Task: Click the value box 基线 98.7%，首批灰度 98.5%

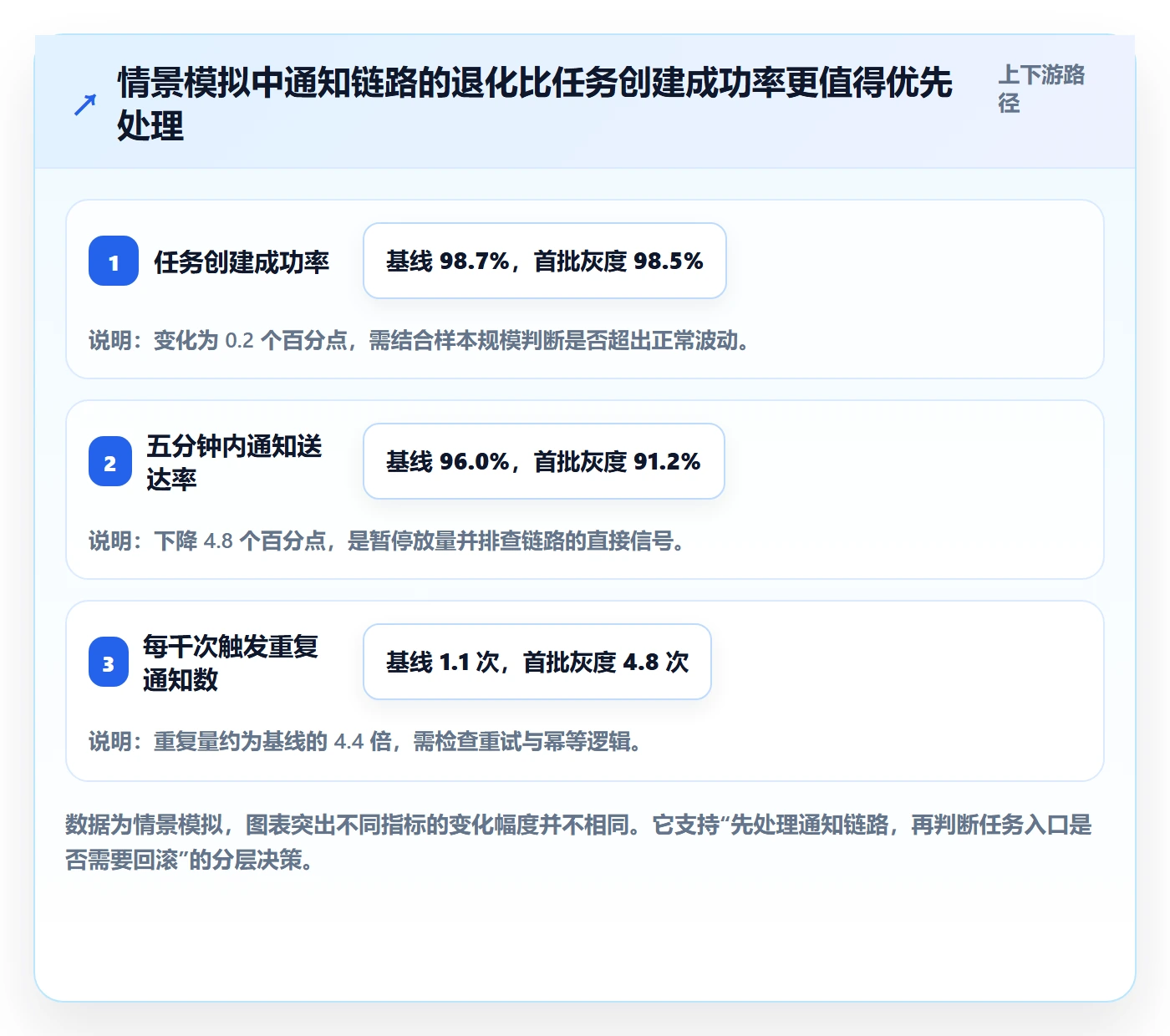Action: (x=545, y=261)
